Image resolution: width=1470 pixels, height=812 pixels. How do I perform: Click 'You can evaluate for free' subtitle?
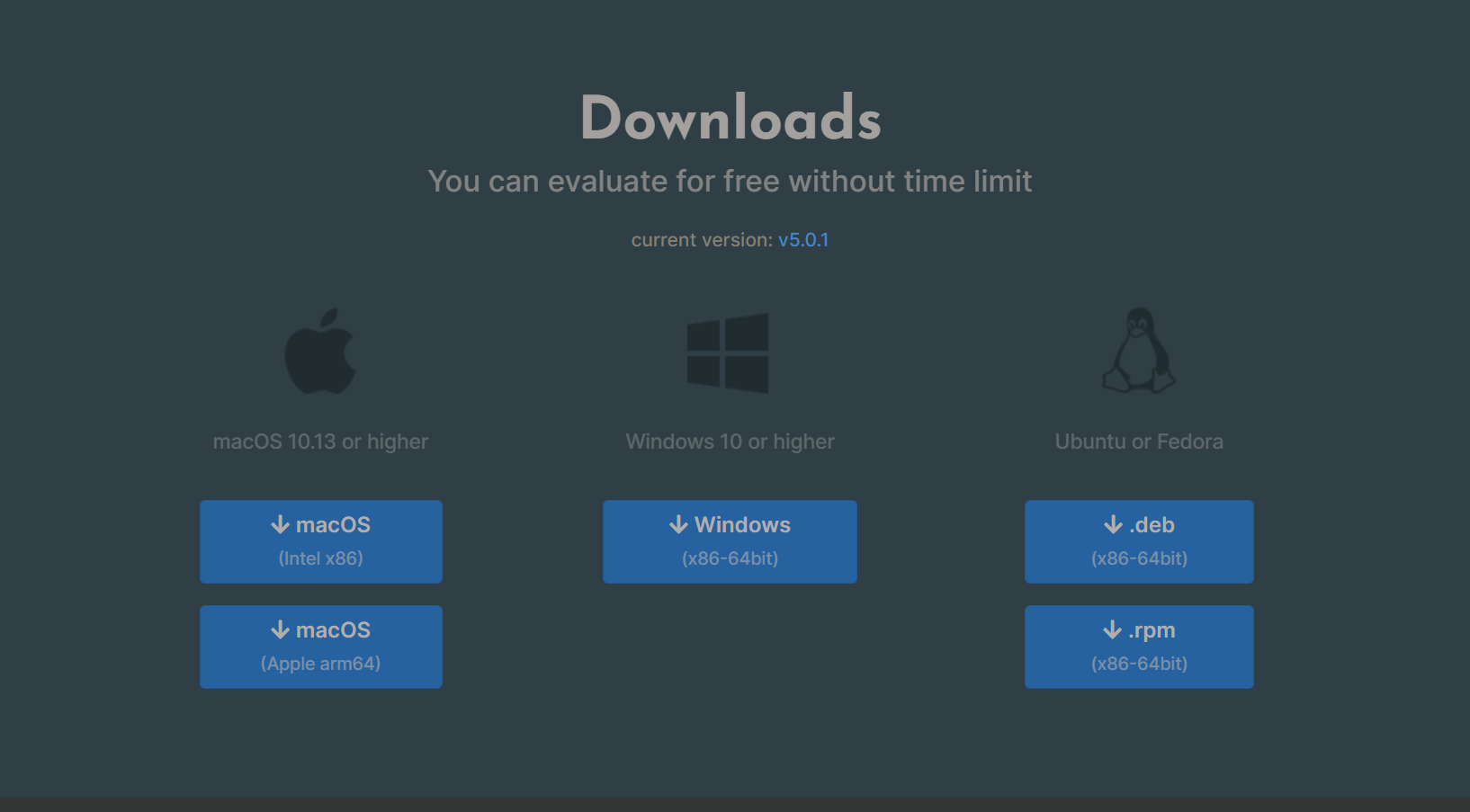[x=730, y=181]
